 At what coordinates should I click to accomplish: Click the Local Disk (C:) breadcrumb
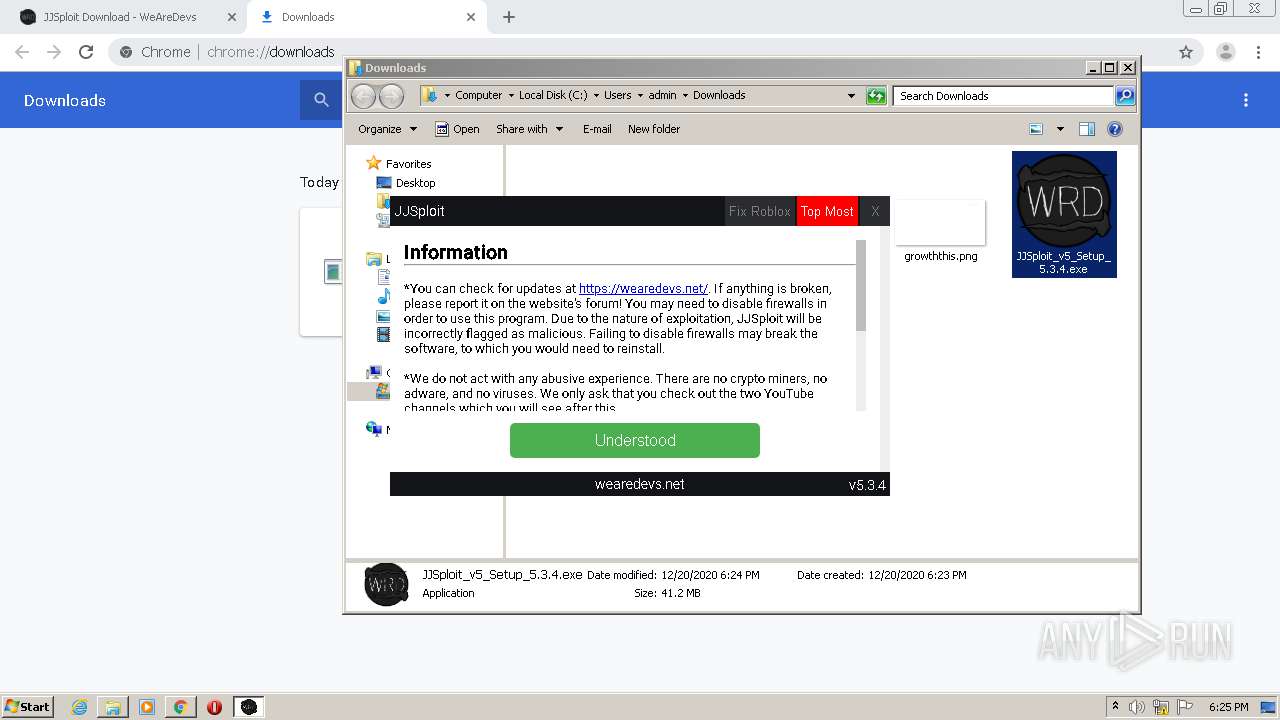tap(553, 95)
